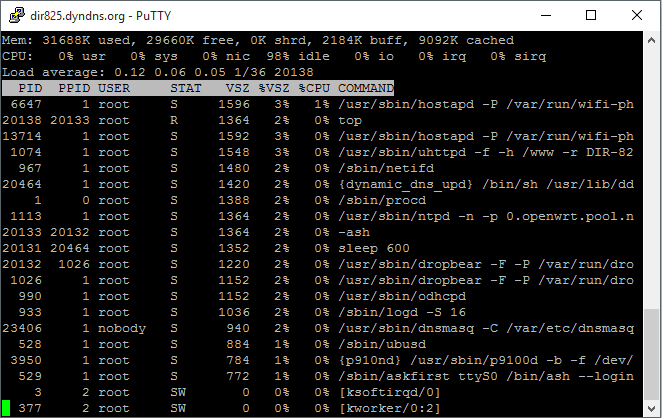This screenshot has height=418, width=662.
Task: Click the {p910nd} command text
Action: (x=486, y=361)
